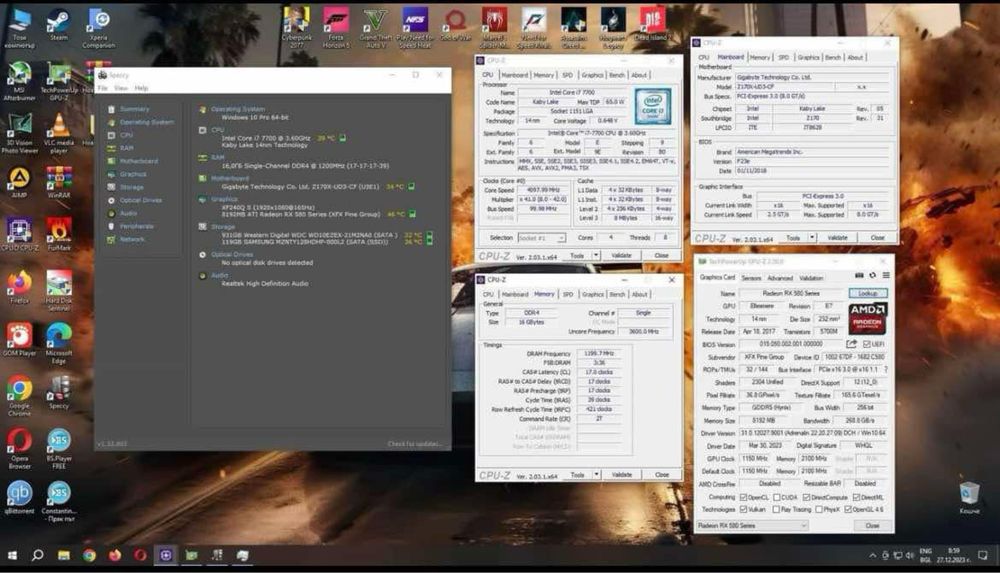Open the WinRAR desktop icon

point(59,182)
